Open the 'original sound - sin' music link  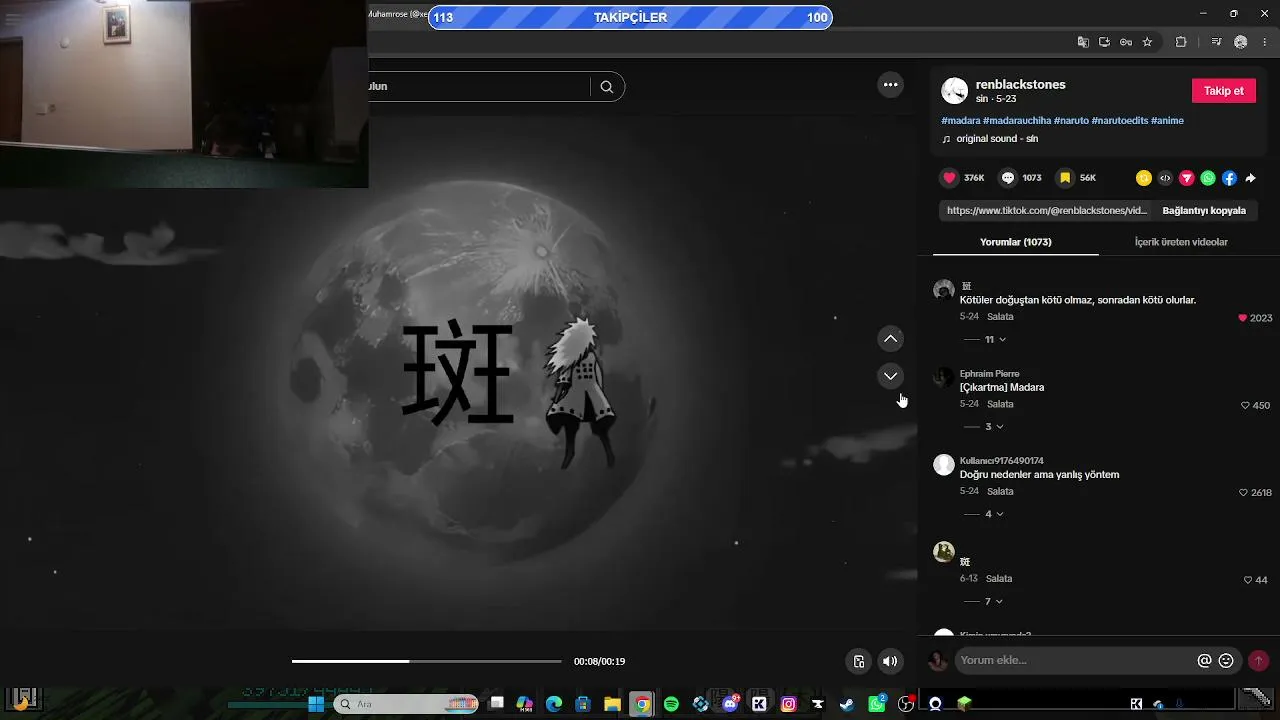click(997, 139)
